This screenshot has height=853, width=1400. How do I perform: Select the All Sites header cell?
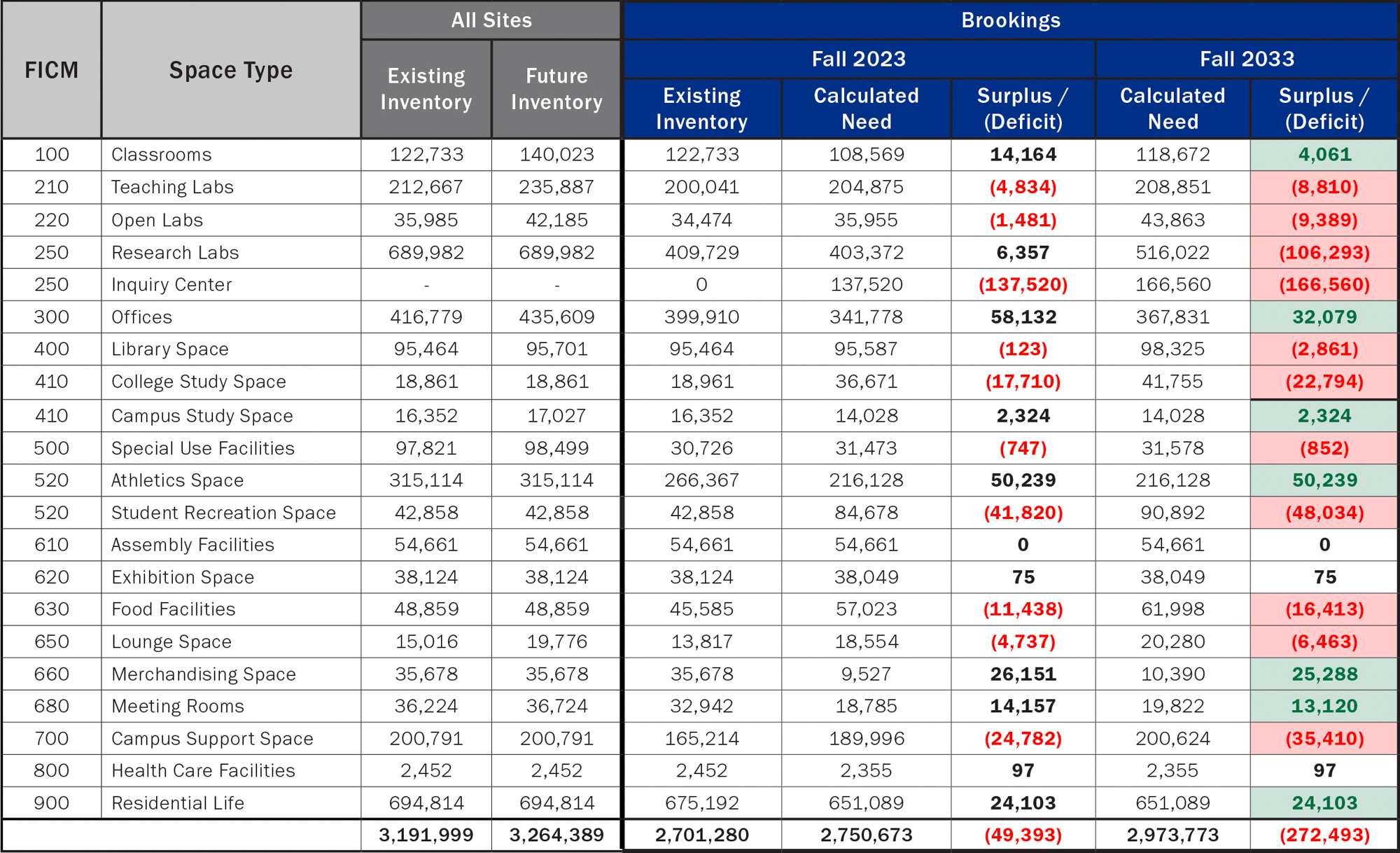(491, 20)
